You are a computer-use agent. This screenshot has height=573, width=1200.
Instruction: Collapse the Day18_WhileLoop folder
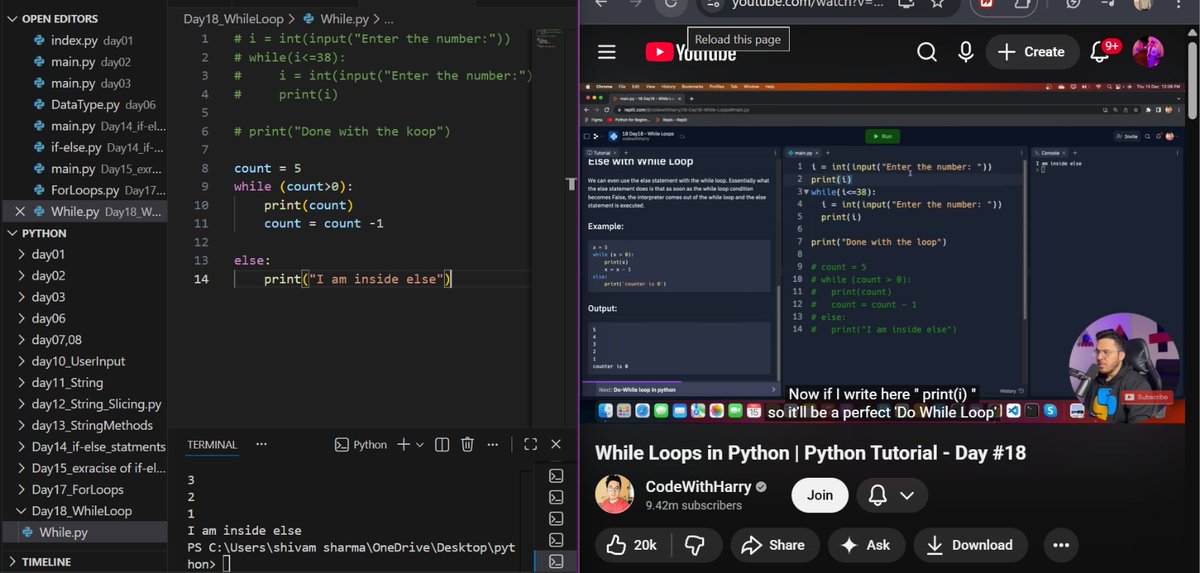coord(83,511)
